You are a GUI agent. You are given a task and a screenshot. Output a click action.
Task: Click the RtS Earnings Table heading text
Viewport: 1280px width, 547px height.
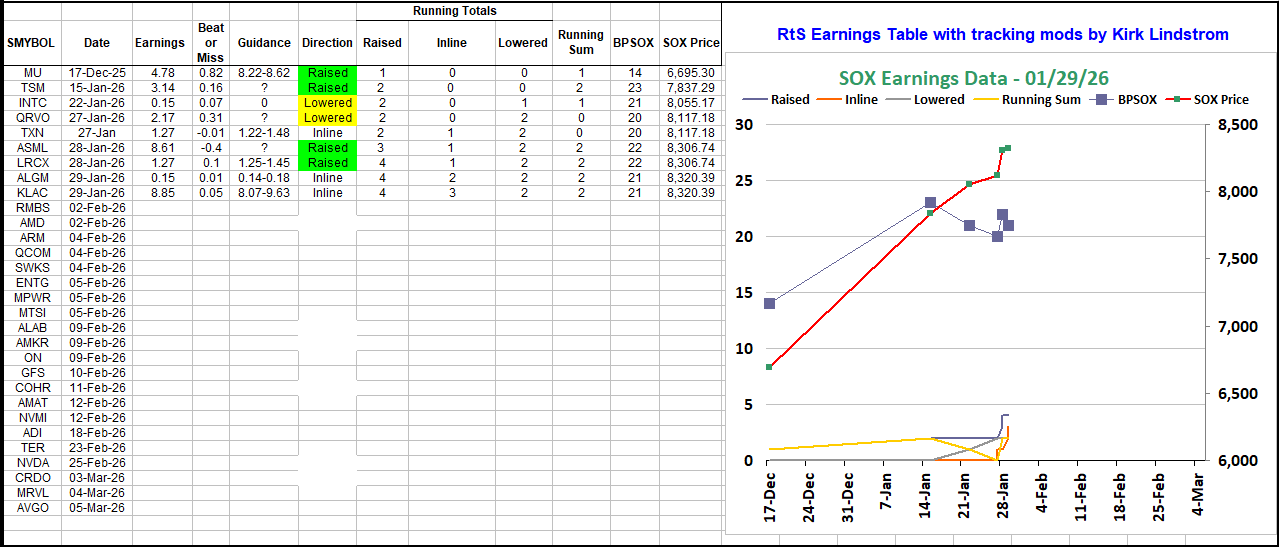pyautogui.click(x=1002, y=34)
